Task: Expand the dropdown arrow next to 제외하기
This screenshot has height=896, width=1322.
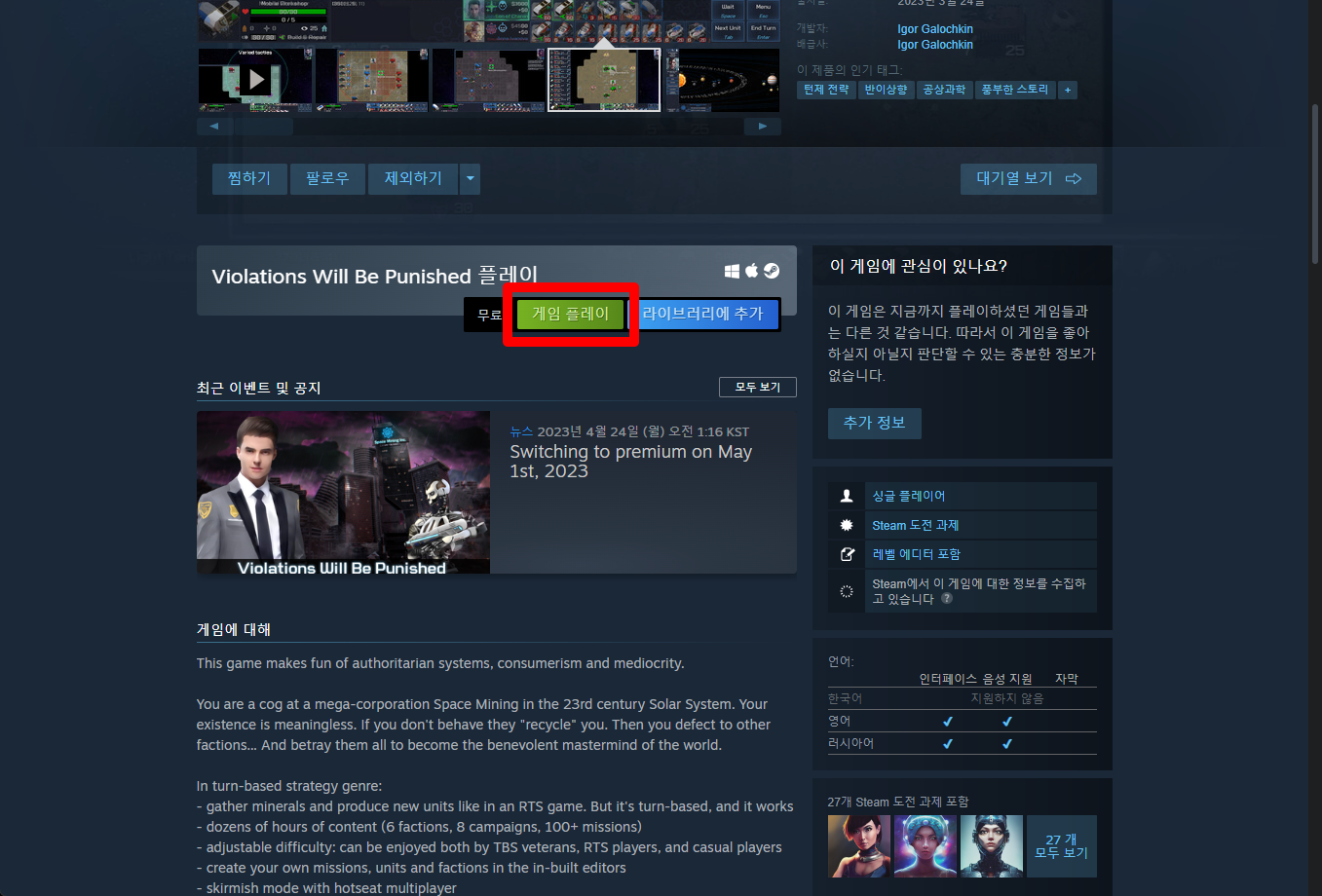Action: click(x=470, y=178)
